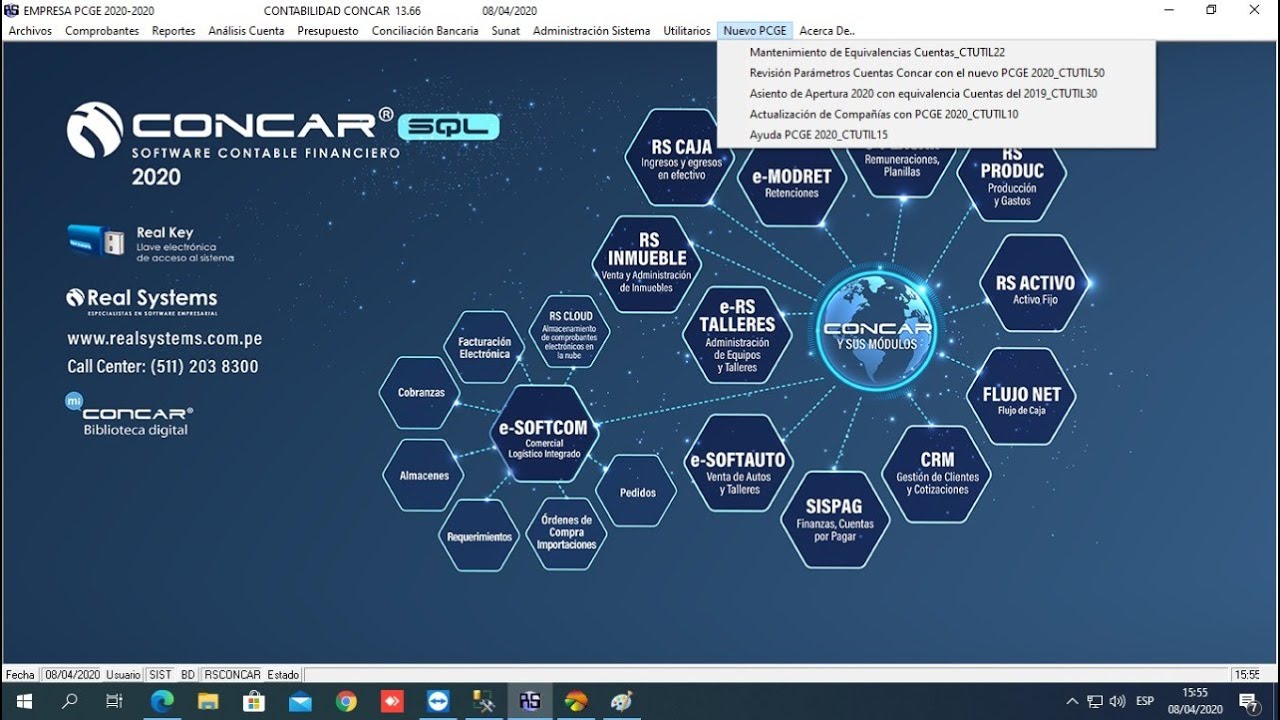This screenshot has height=720, width=1280.
Task: Click CONTABILIDAD CONCAR 13.66 title text
Action: coord(342,10)
